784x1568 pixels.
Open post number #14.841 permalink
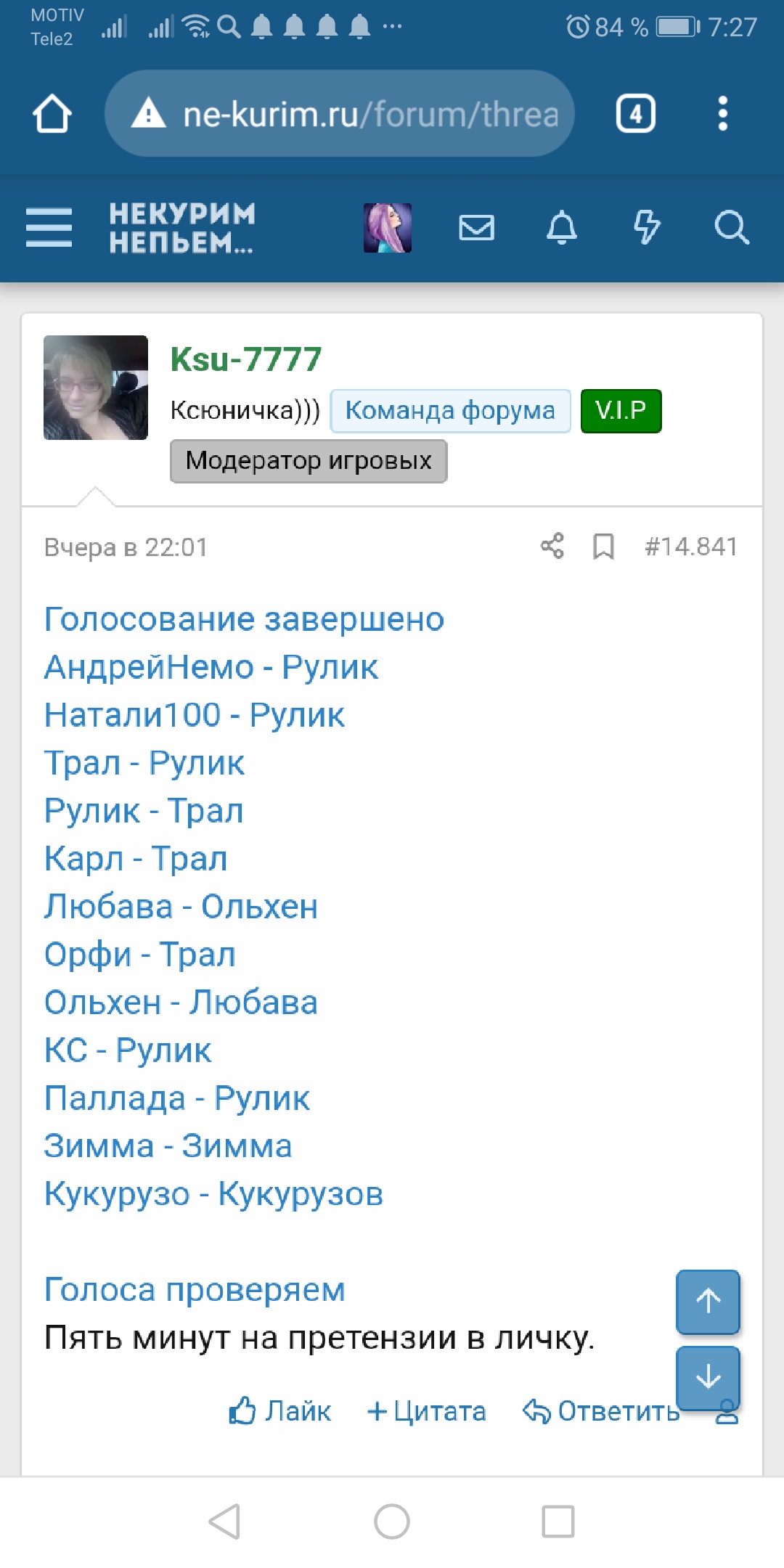(691, 547)
